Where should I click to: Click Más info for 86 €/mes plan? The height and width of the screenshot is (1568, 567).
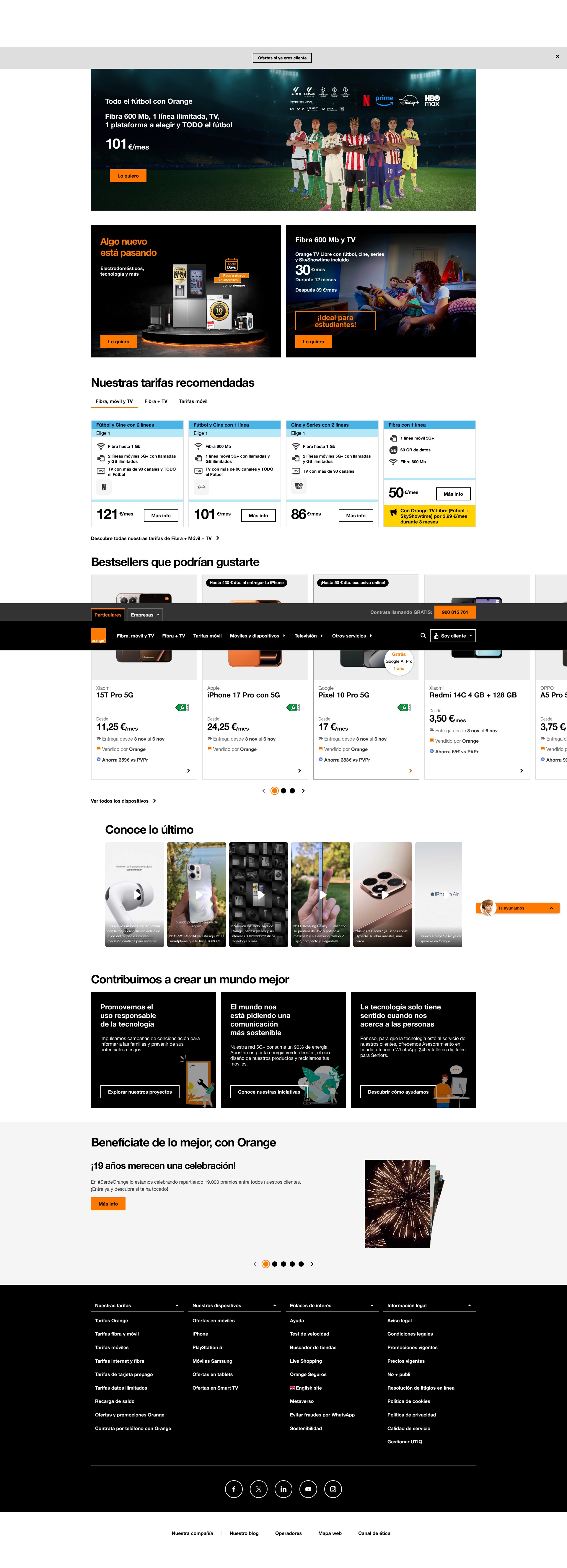(x=356, y=515)
